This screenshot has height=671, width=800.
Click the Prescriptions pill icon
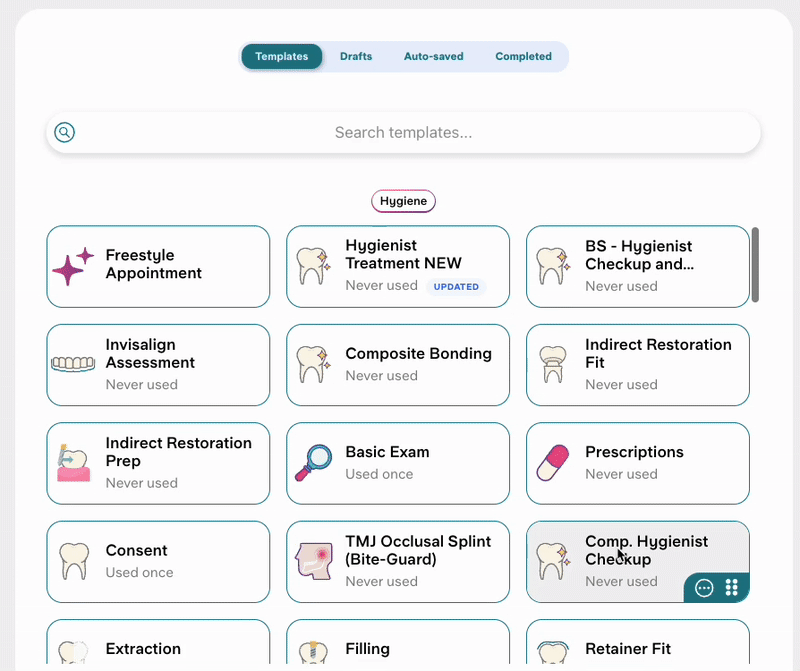[553, 463]
